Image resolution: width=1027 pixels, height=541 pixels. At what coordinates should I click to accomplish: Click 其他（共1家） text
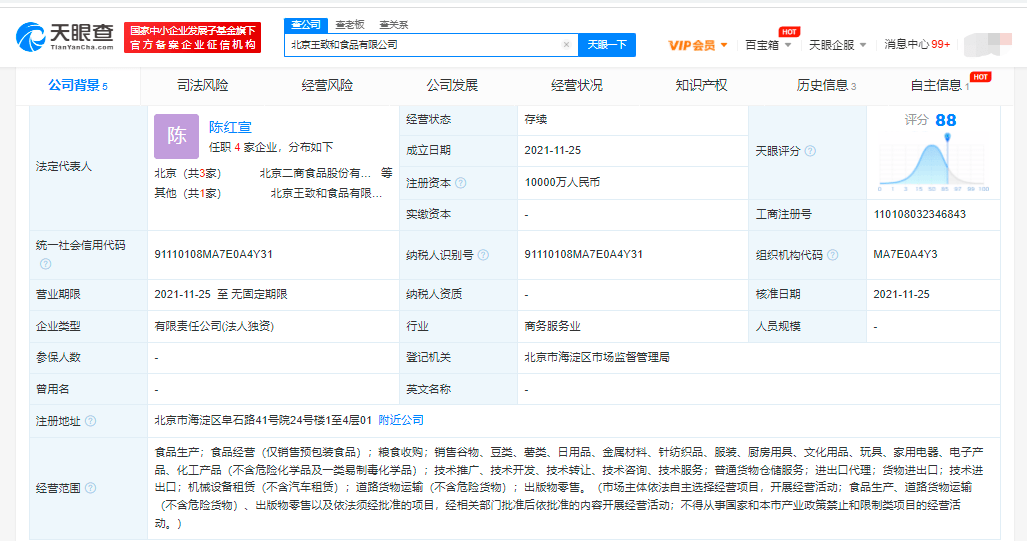click(x=187, y=193)
